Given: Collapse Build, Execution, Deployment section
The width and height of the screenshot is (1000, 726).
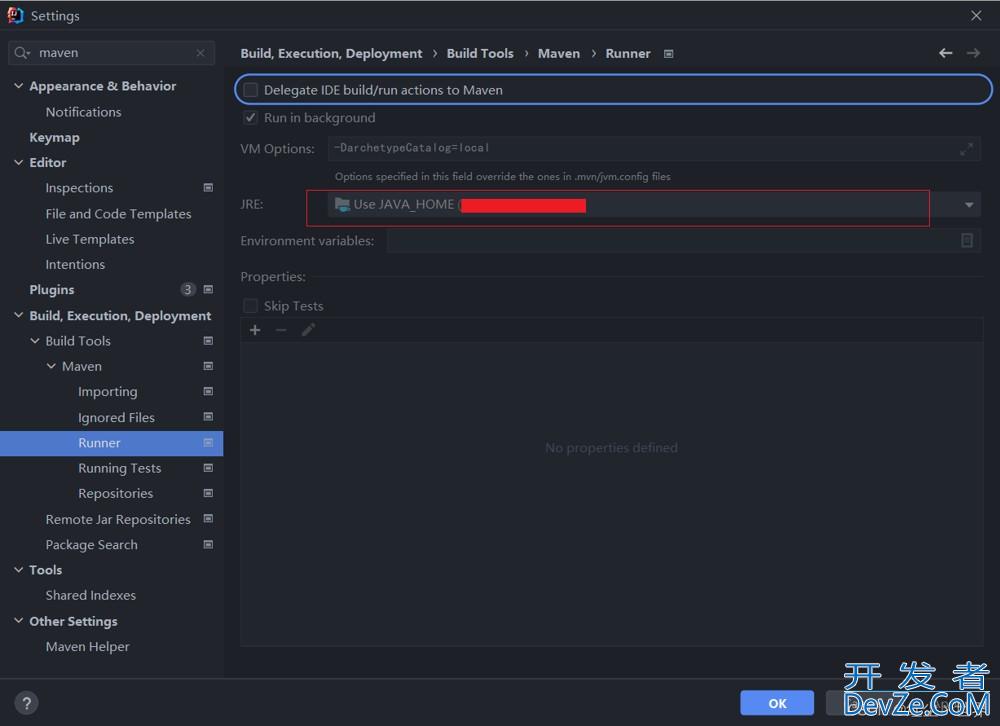Looking at the screenshot, I should pos(18,315).
